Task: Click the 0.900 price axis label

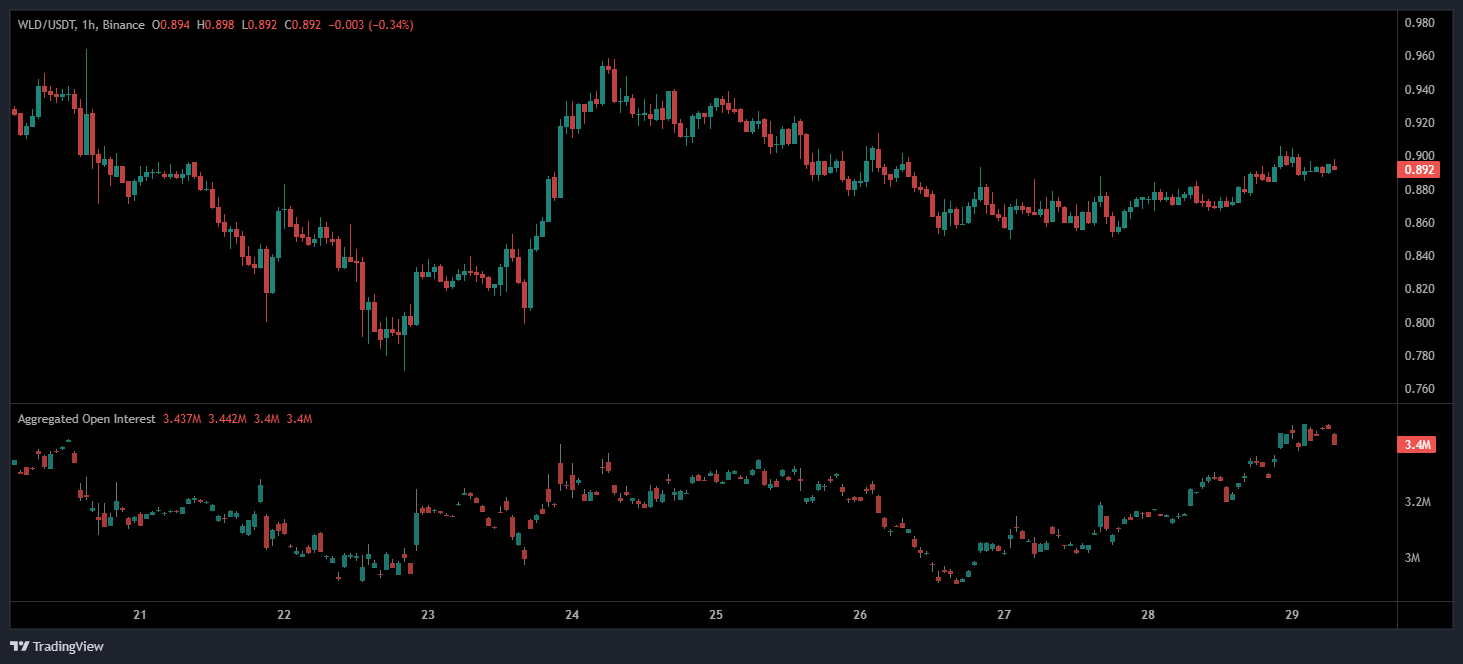Action: (1420, 156)
